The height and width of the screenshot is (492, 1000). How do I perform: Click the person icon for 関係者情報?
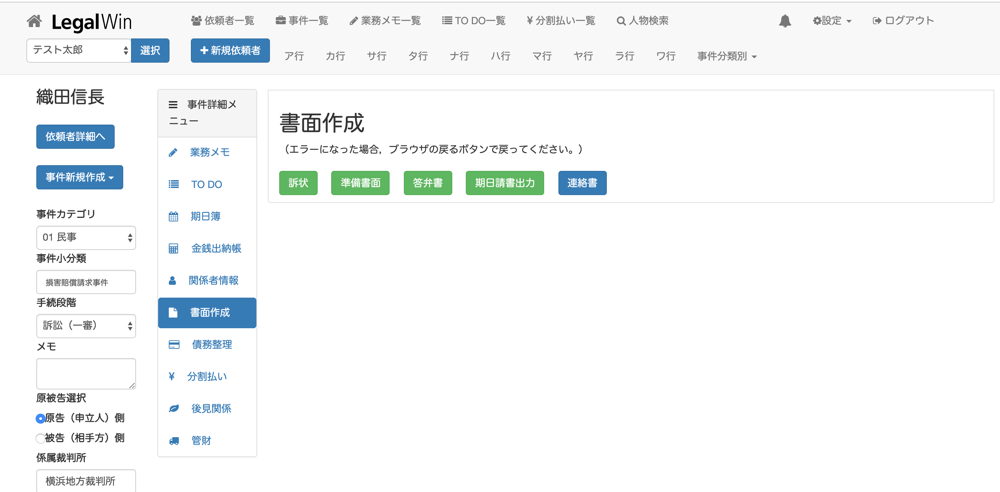click(x=173, y=281)
